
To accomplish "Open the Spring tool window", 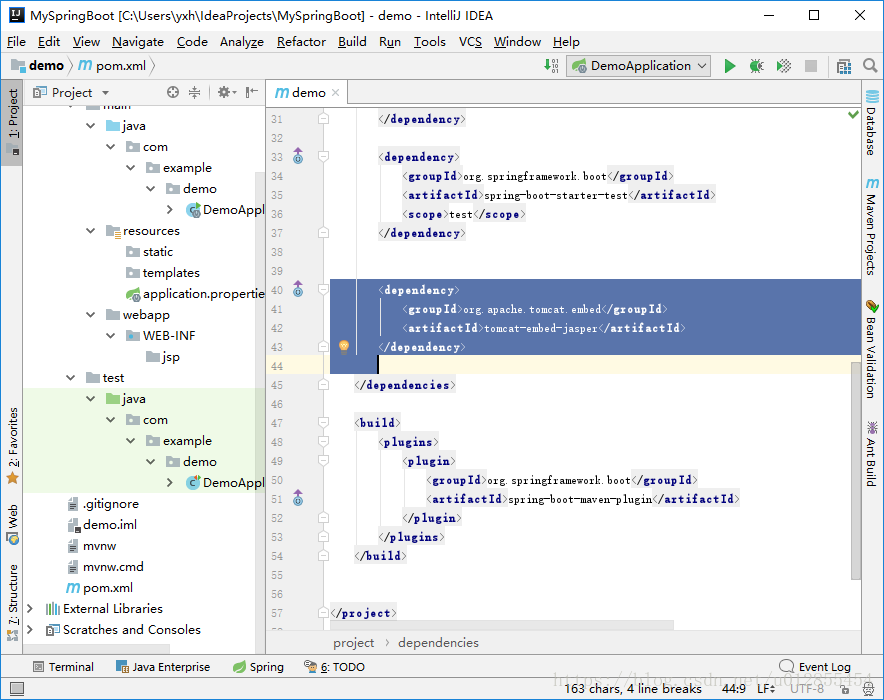I will pos(259,667).
